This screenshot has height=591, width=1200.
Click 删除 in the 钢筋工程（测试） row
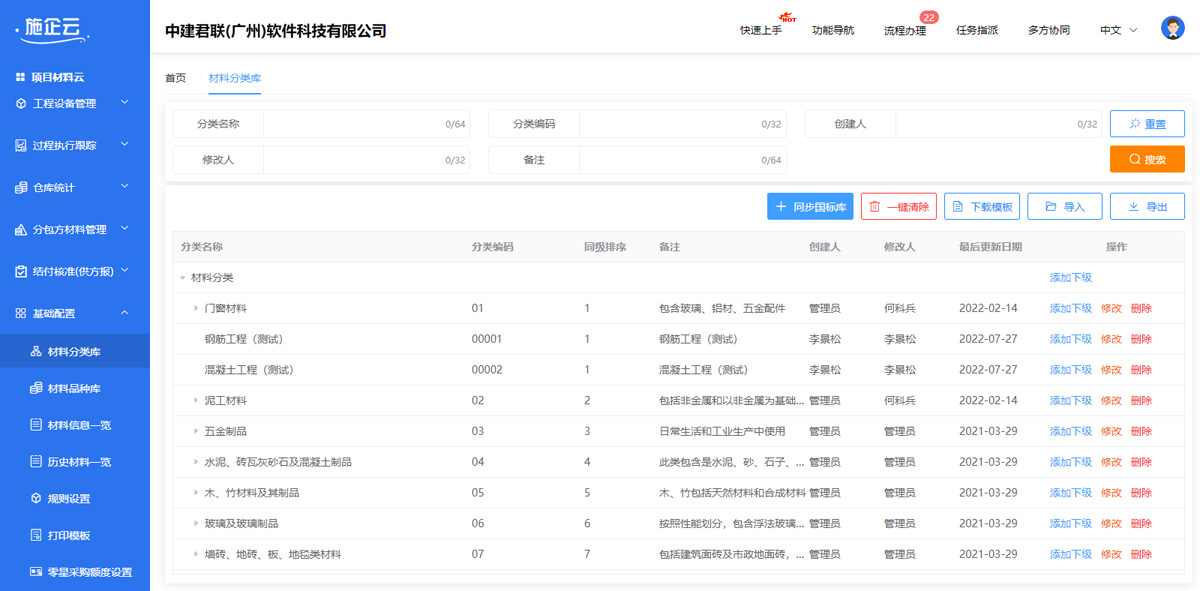tap(1141, 340)
